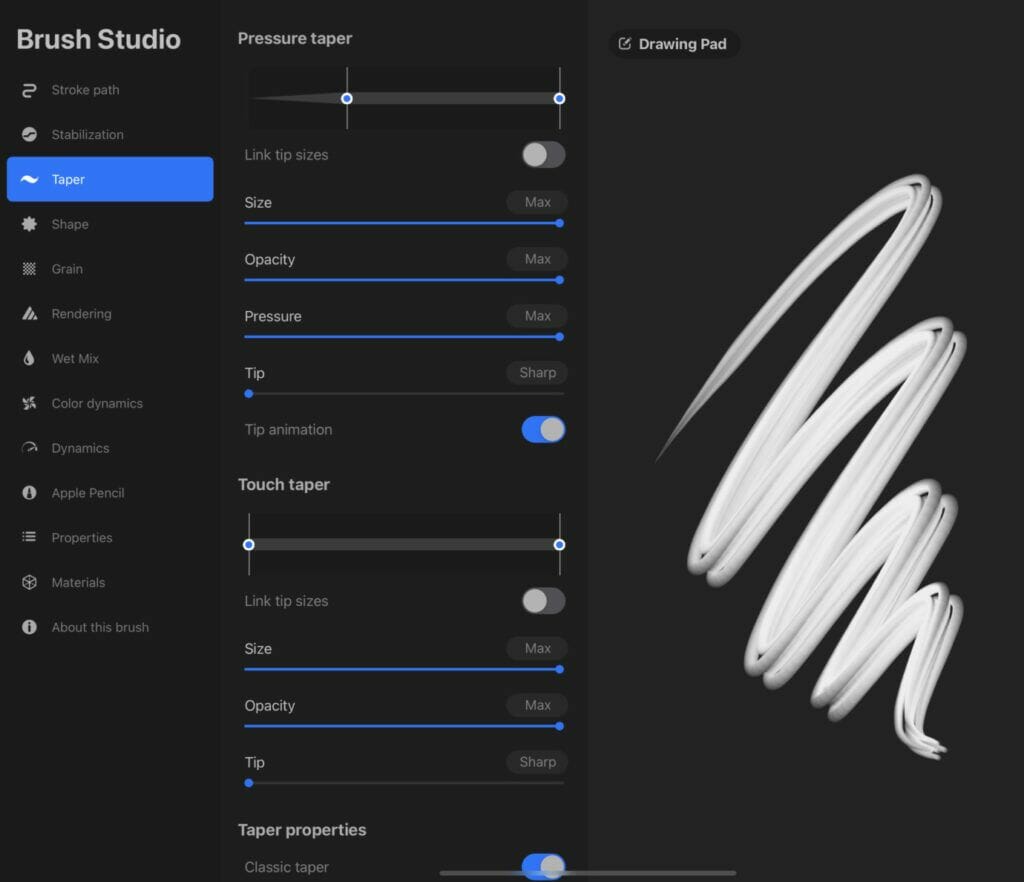Open the Drawing Pad button
Image resolution: width=1024 pixels, height=882 pixels.
click(674, 44)
